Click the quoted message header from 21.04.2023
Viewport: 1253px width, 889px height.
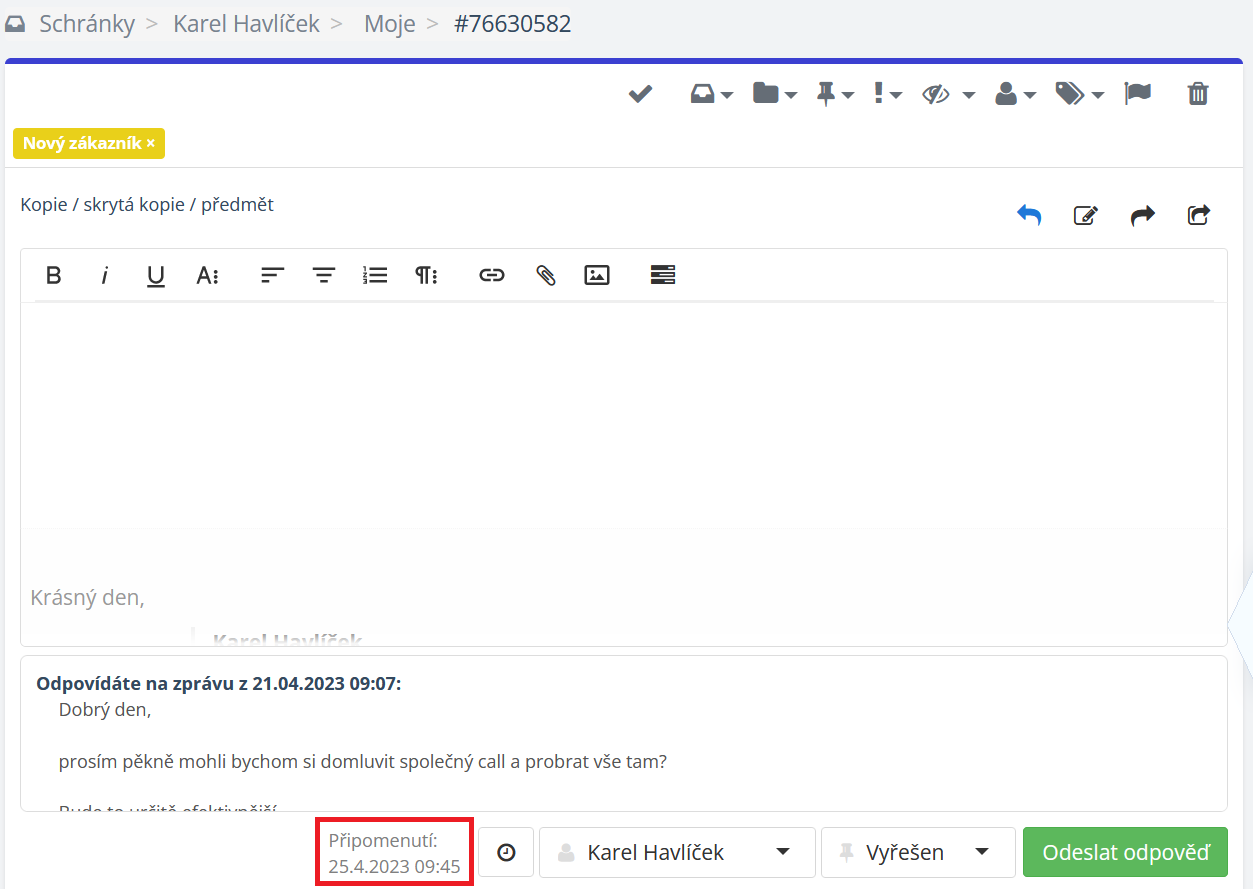click(218, 684)
